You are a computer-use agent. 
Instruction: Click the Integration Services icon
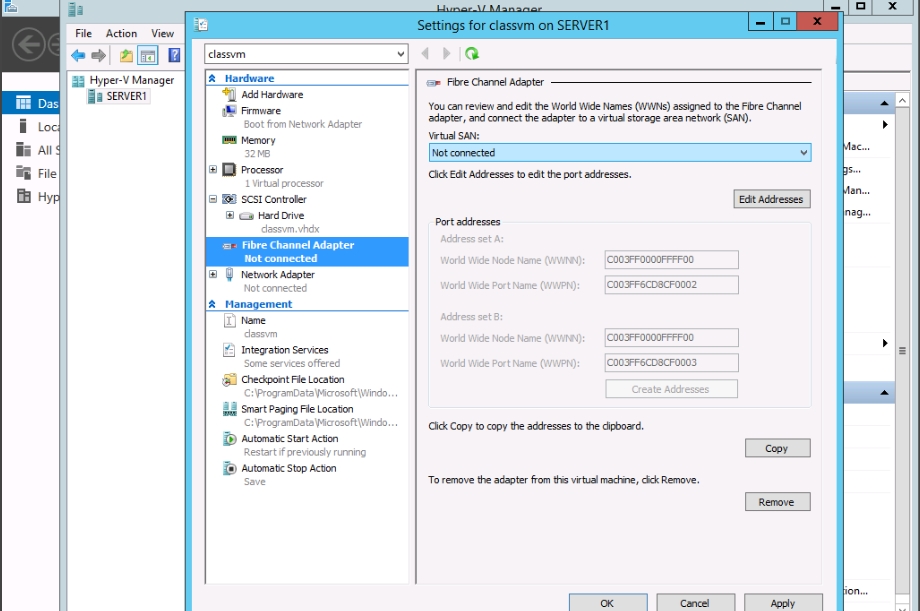tap(229, 350)
